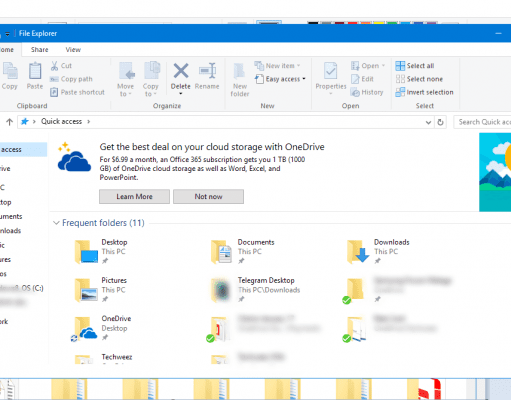Select the OS (C:) drive in sidebar

click(23, 288)
